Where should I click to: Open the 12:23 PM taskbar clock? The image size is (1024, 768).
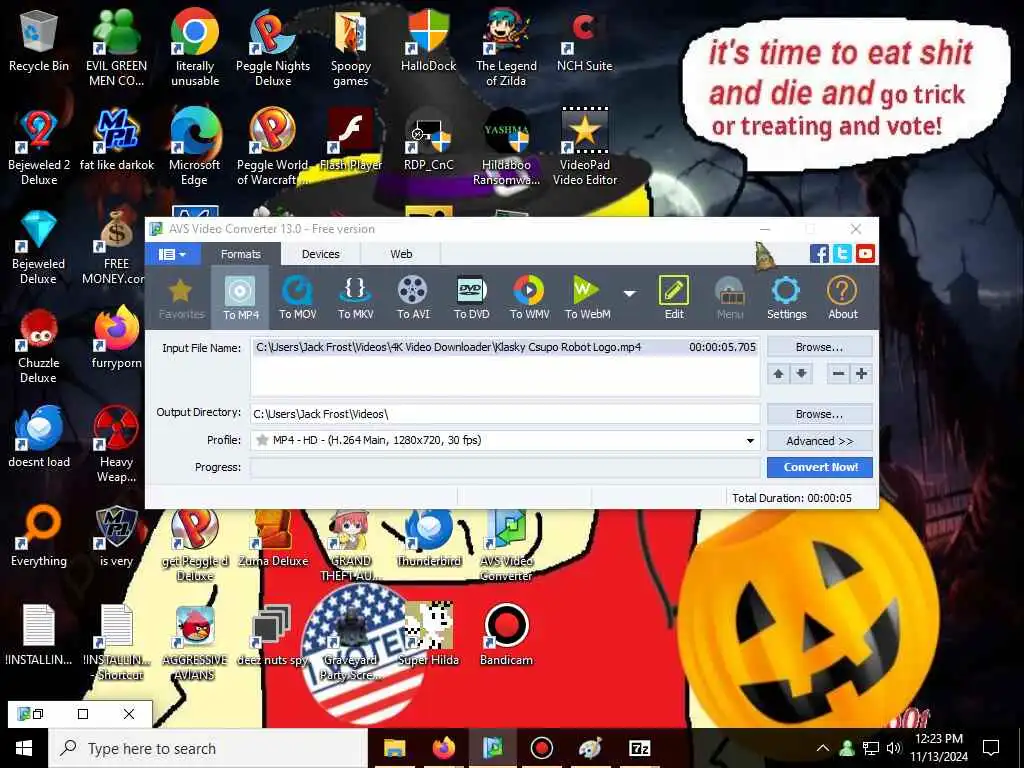(939, 748)
